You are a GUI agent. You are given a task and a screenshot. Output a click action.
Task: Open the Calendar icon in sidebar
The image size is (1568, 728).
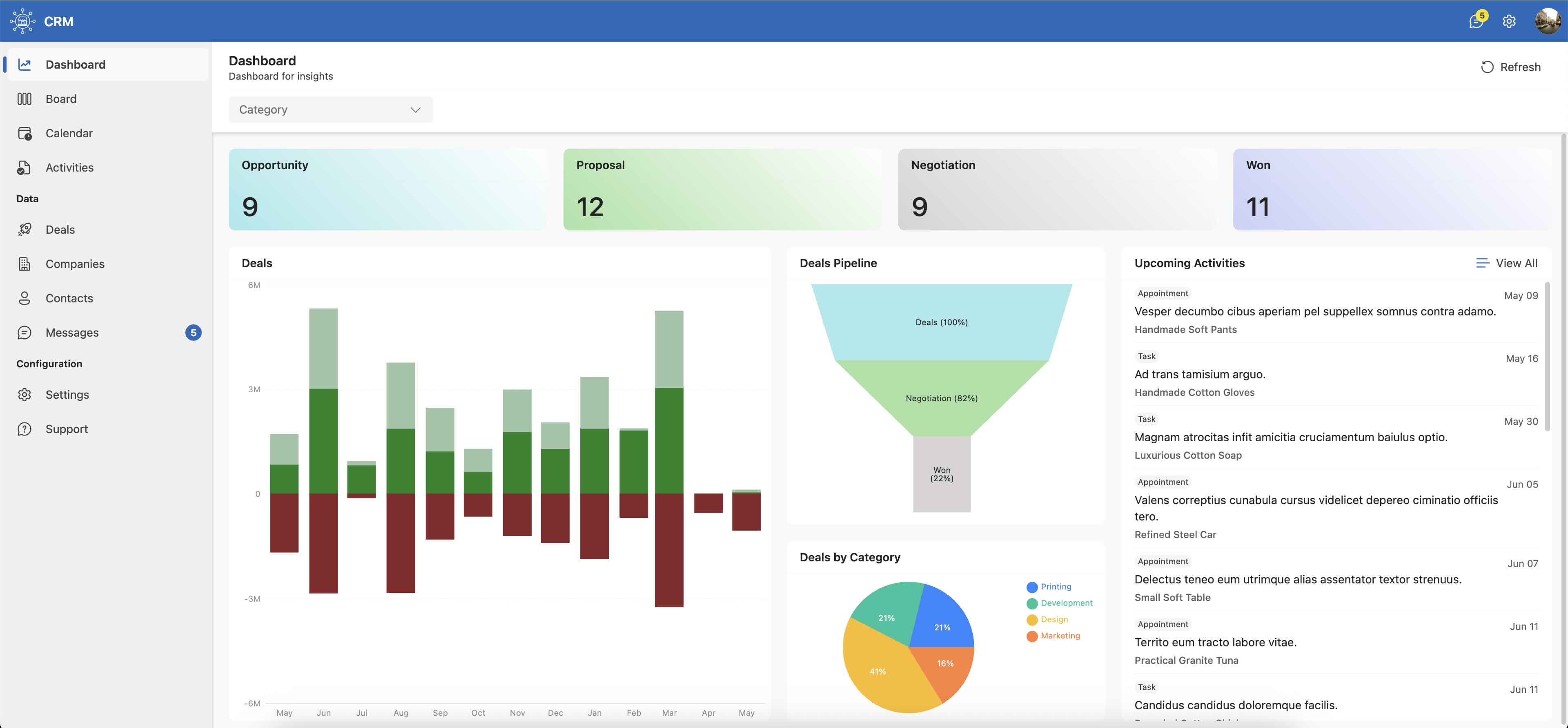(x=25, y=133)
